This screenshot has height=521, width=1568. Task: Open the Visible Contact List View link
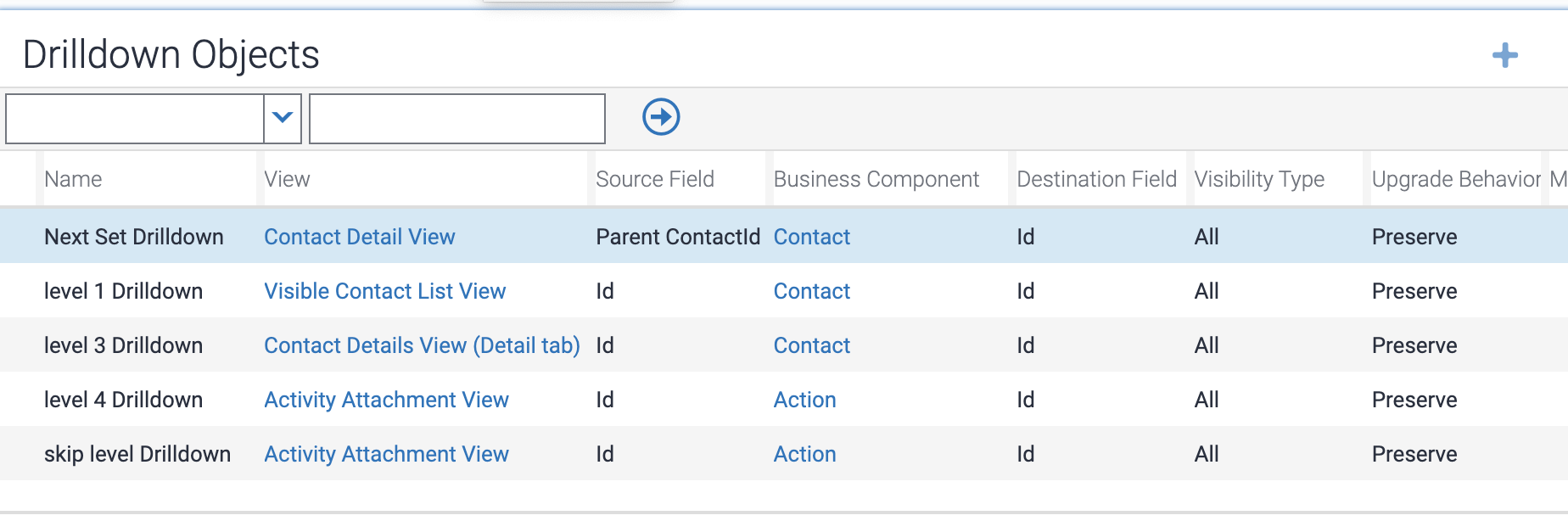384,291
